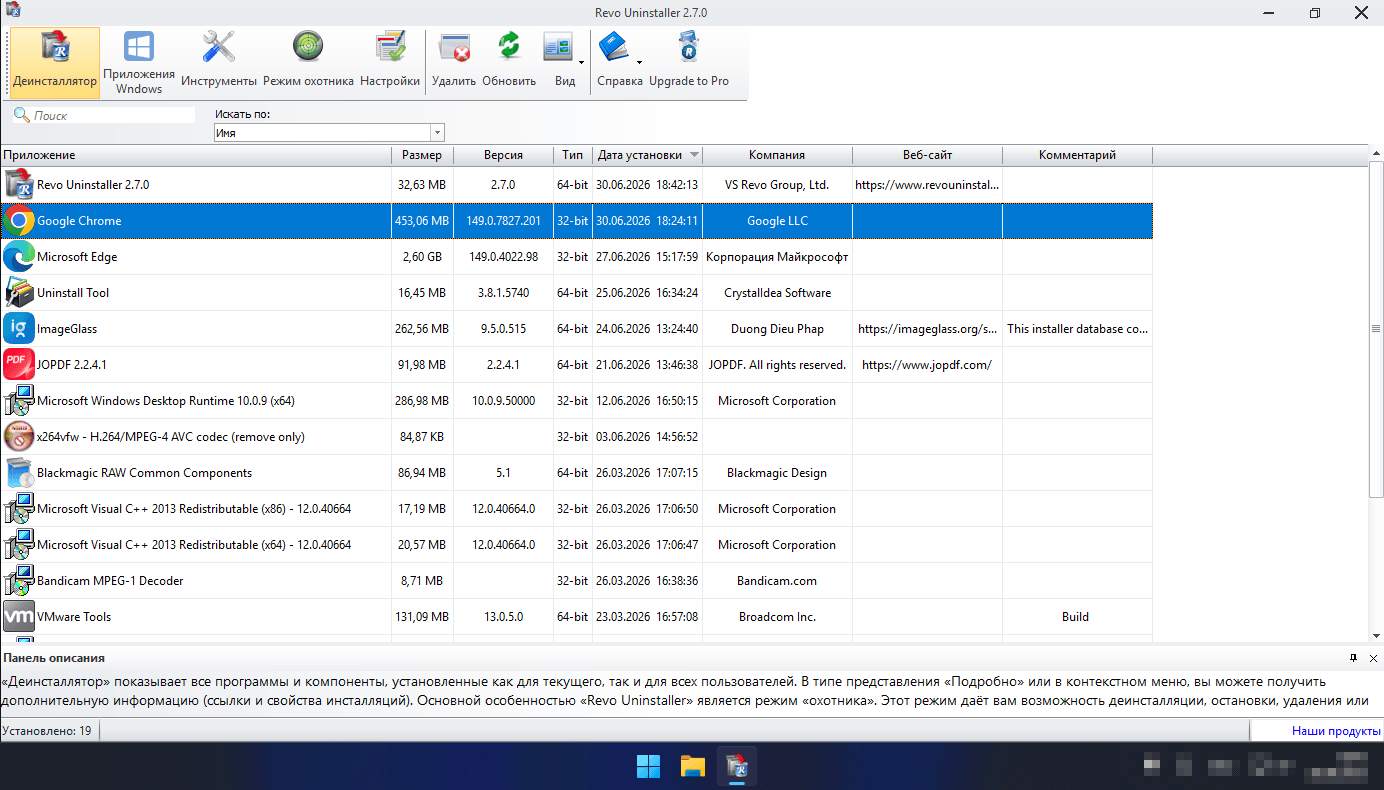Click the VMware Tools app icon
1384x790 pixels.
[18, 617]
